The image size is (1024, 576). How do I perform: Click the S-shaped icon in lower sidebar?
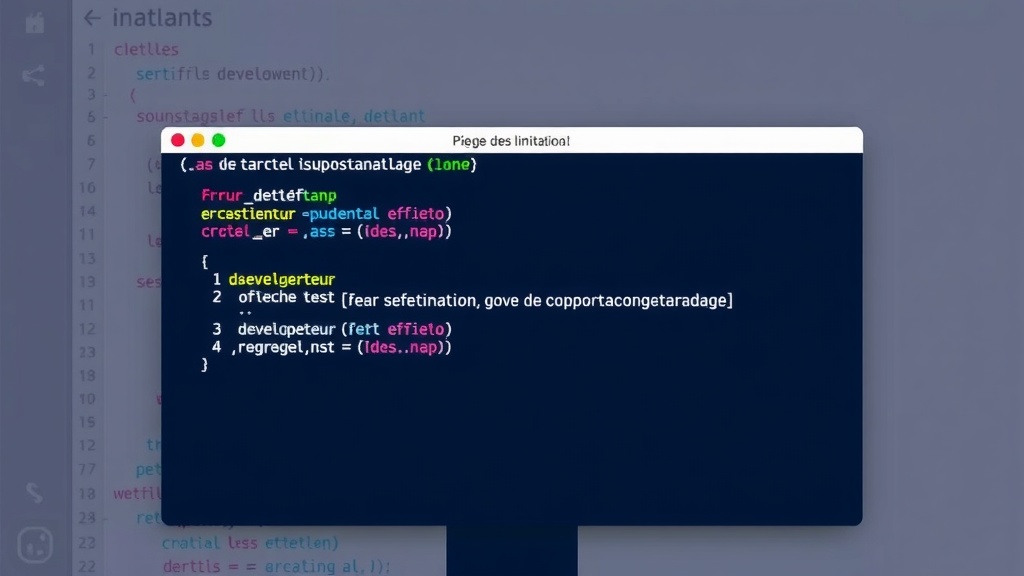(34, 492)
